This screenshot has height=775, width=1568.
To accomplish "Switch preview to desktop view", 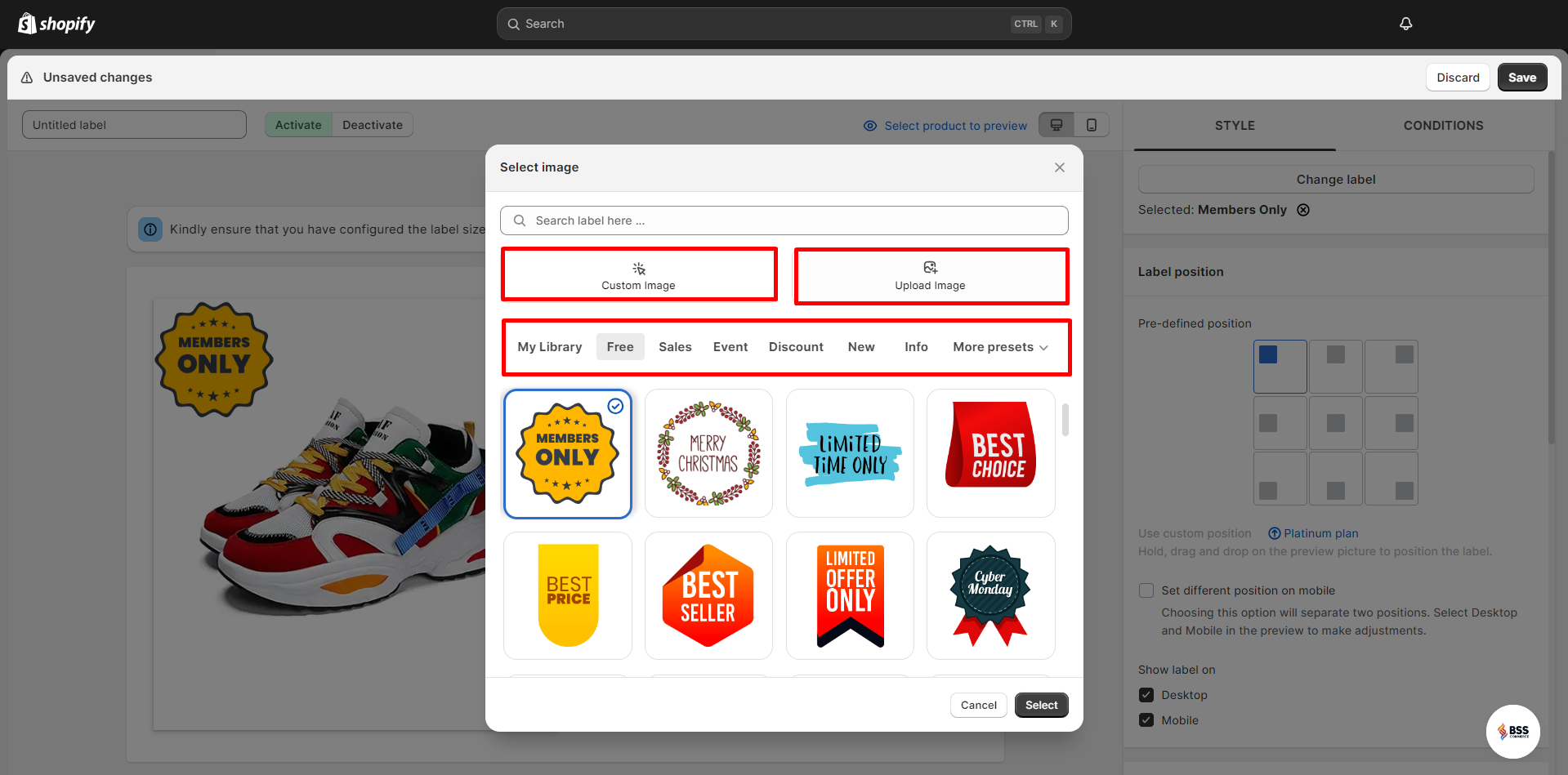I will (1055, 124).
